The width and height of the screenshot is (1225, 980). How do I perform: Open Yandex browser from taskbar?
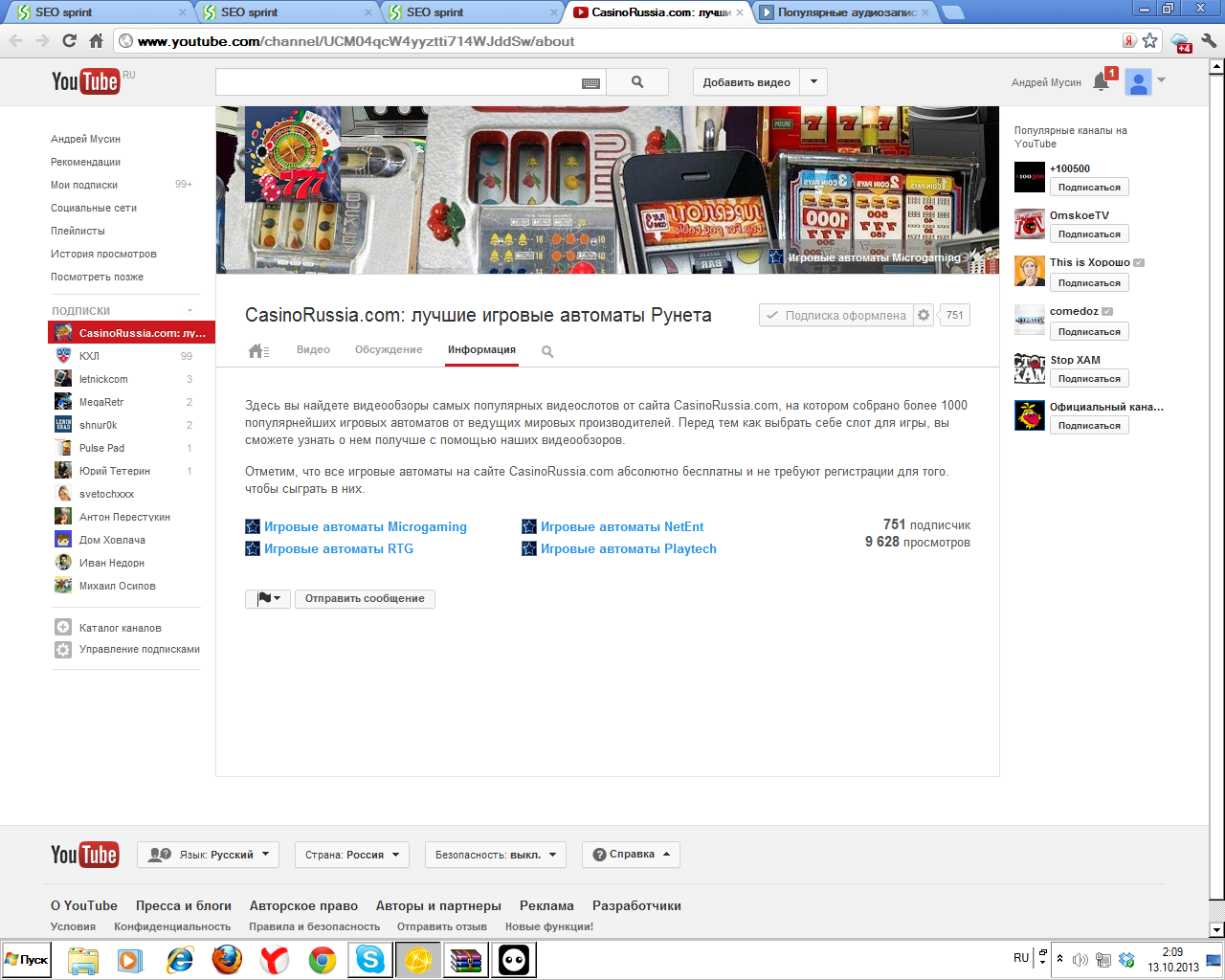tap(275, 959)
